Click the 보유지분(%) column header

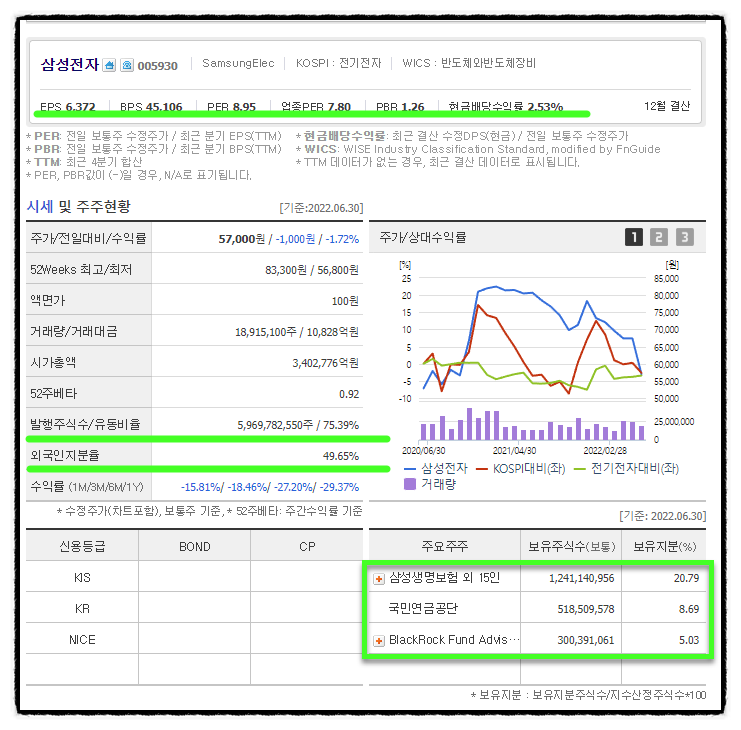[x=664, y=547]
